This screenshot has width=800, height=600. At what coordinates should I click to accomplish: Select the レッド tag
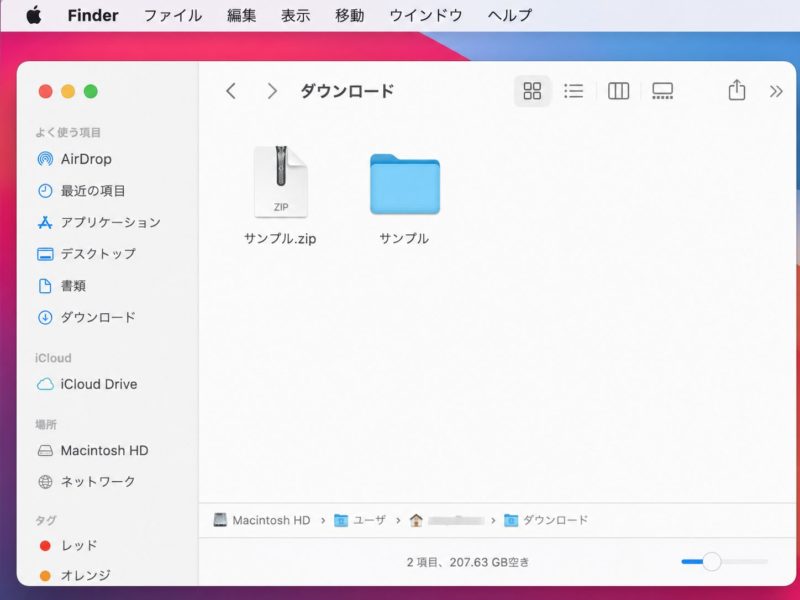68,545
